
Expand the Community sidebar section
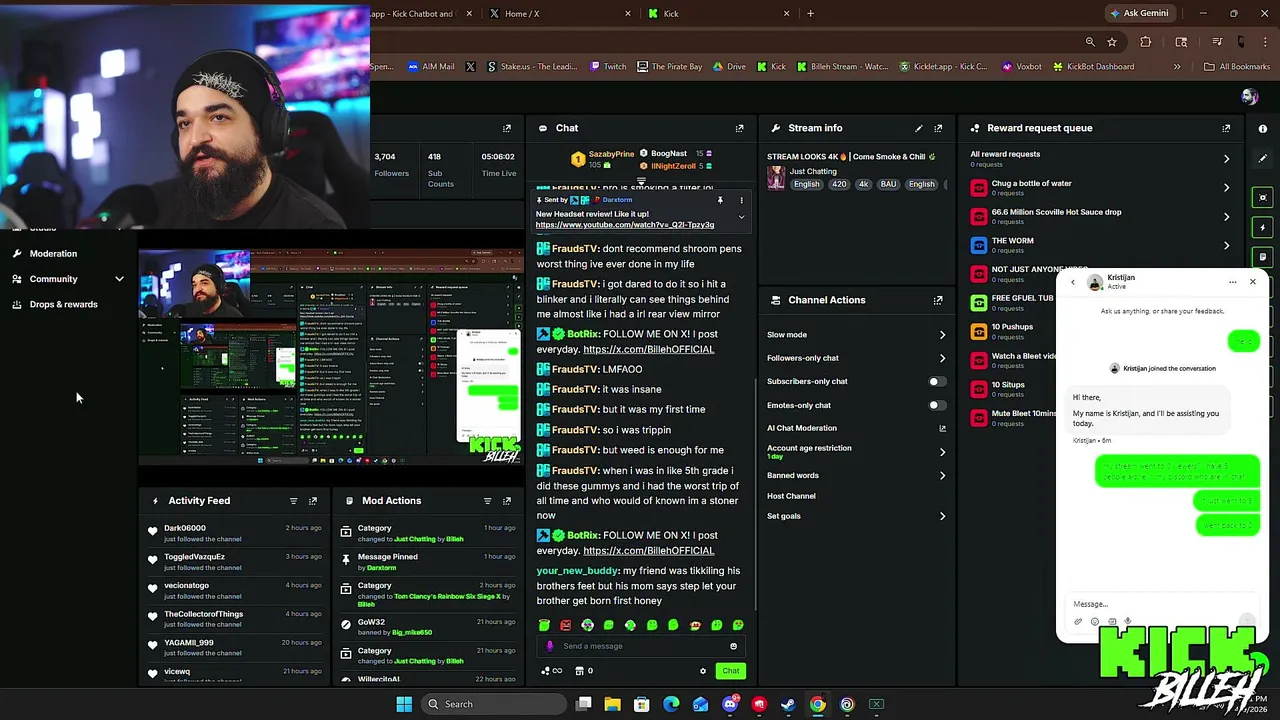coord(119,279)
